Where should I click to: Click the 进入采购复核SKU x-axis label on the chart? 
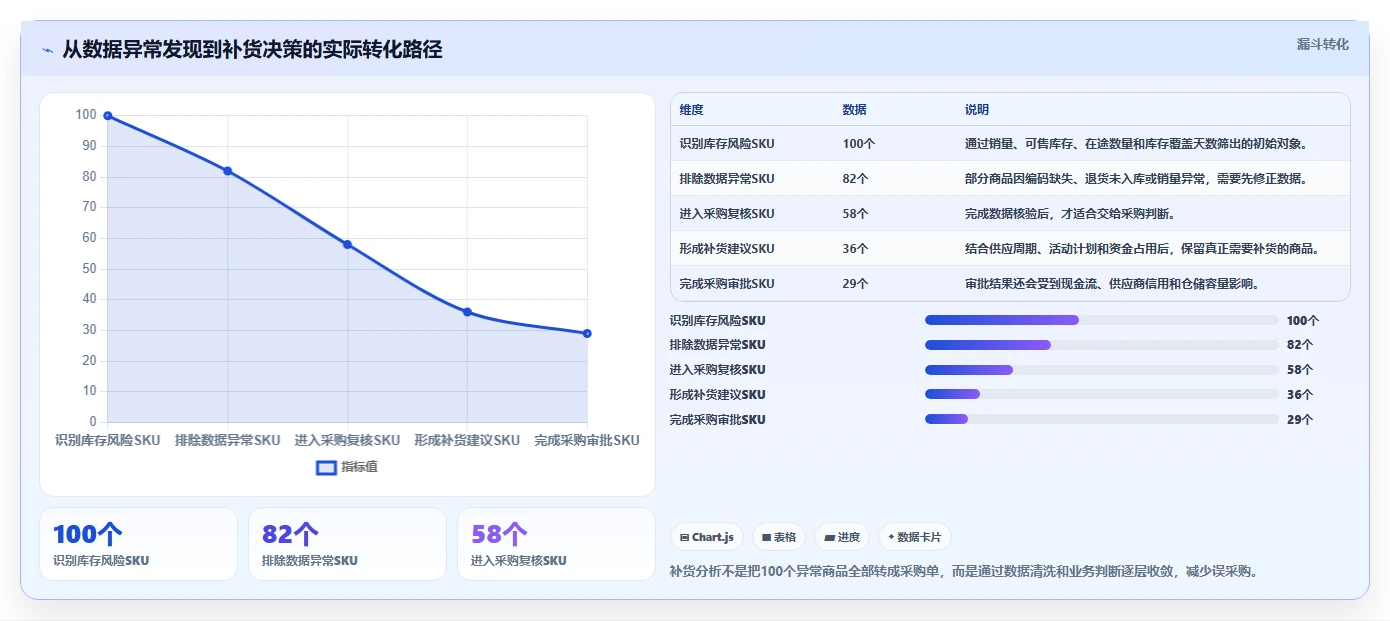tap(347, 440)
